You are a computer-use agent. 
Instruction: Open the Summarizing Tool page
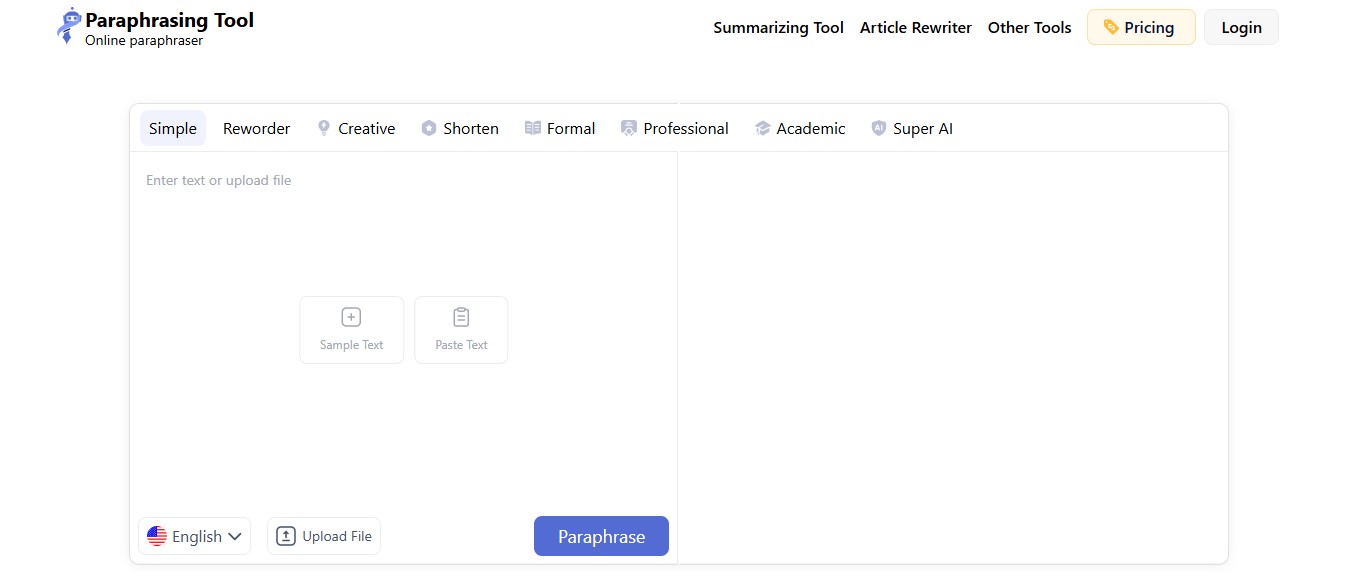pyautogui.click(x=778, y=28)
